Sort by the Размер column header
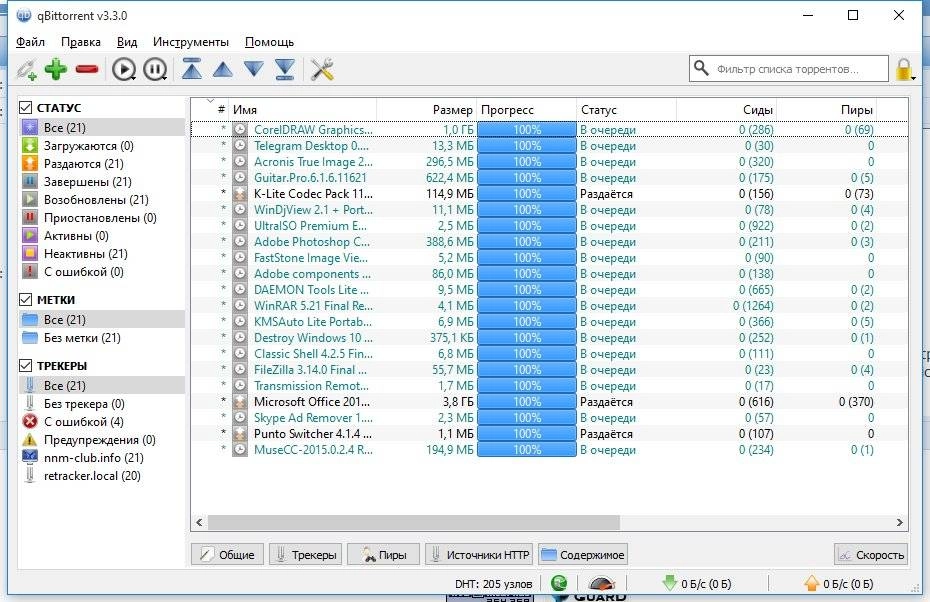Image resolution: width=930 pixels, height=602 pixels. point(426,110)
